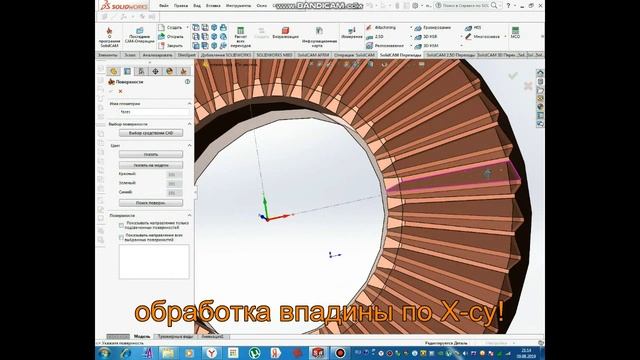Click the iMachining operation icon

(369, 27)
